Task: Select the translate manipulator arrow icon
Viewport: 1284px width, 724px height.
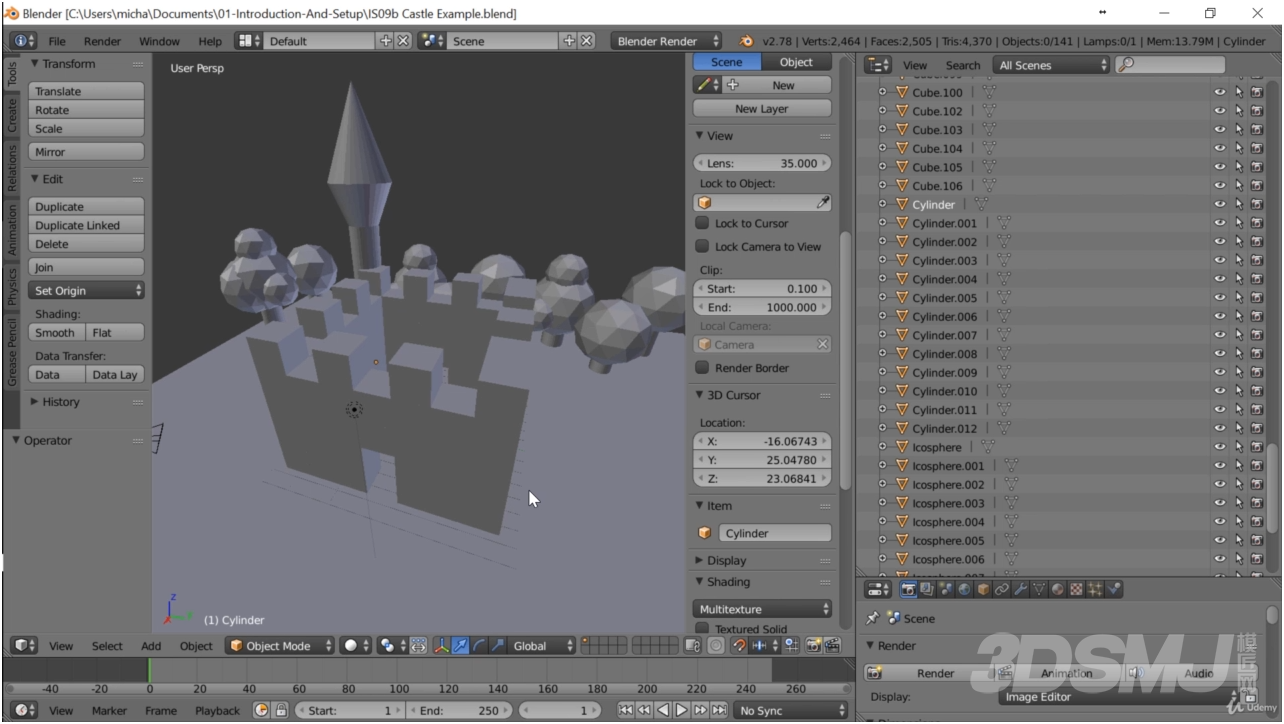Action: coord(460,646)
